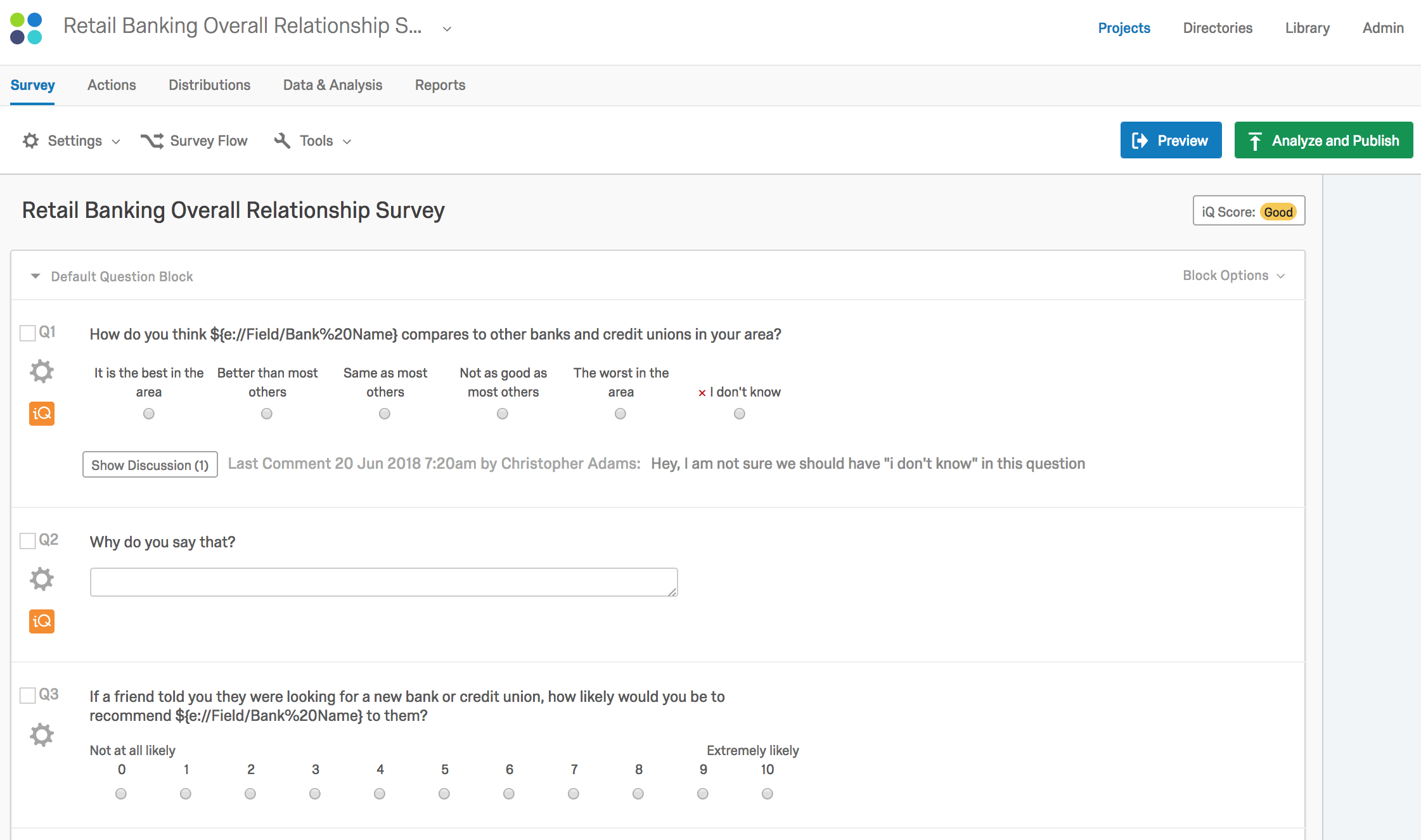Click Show Discussion (1) button
Screen dimensions: 1421x840
(x=150, y=464)
